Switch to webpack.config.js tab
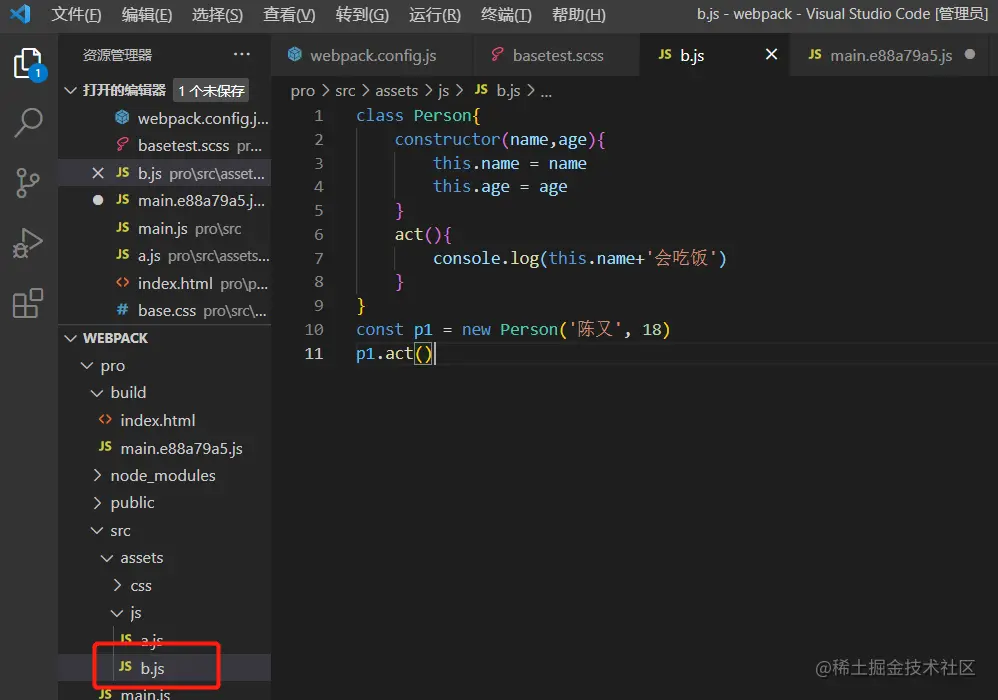 click(372, 55)
